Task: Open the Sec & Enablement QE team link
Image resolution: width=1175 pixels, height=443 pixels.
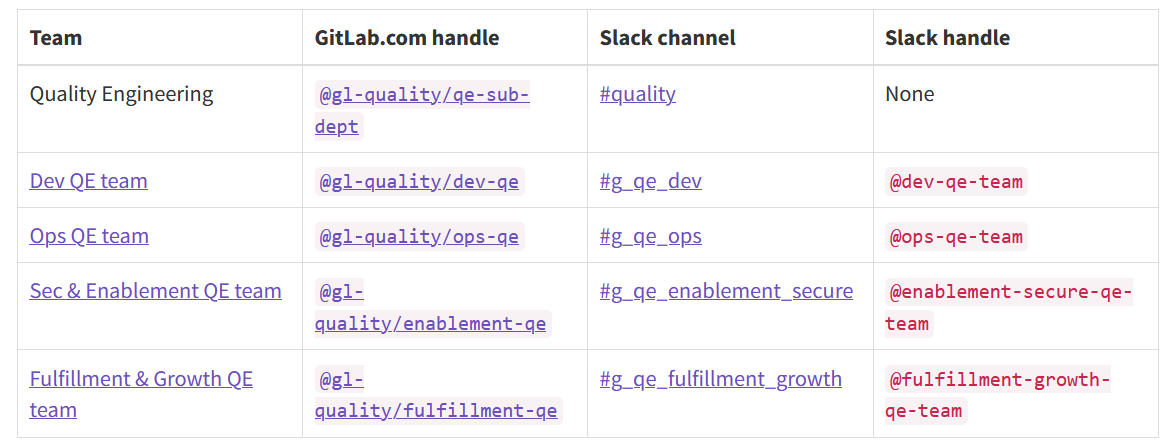Action: [156, 291]
